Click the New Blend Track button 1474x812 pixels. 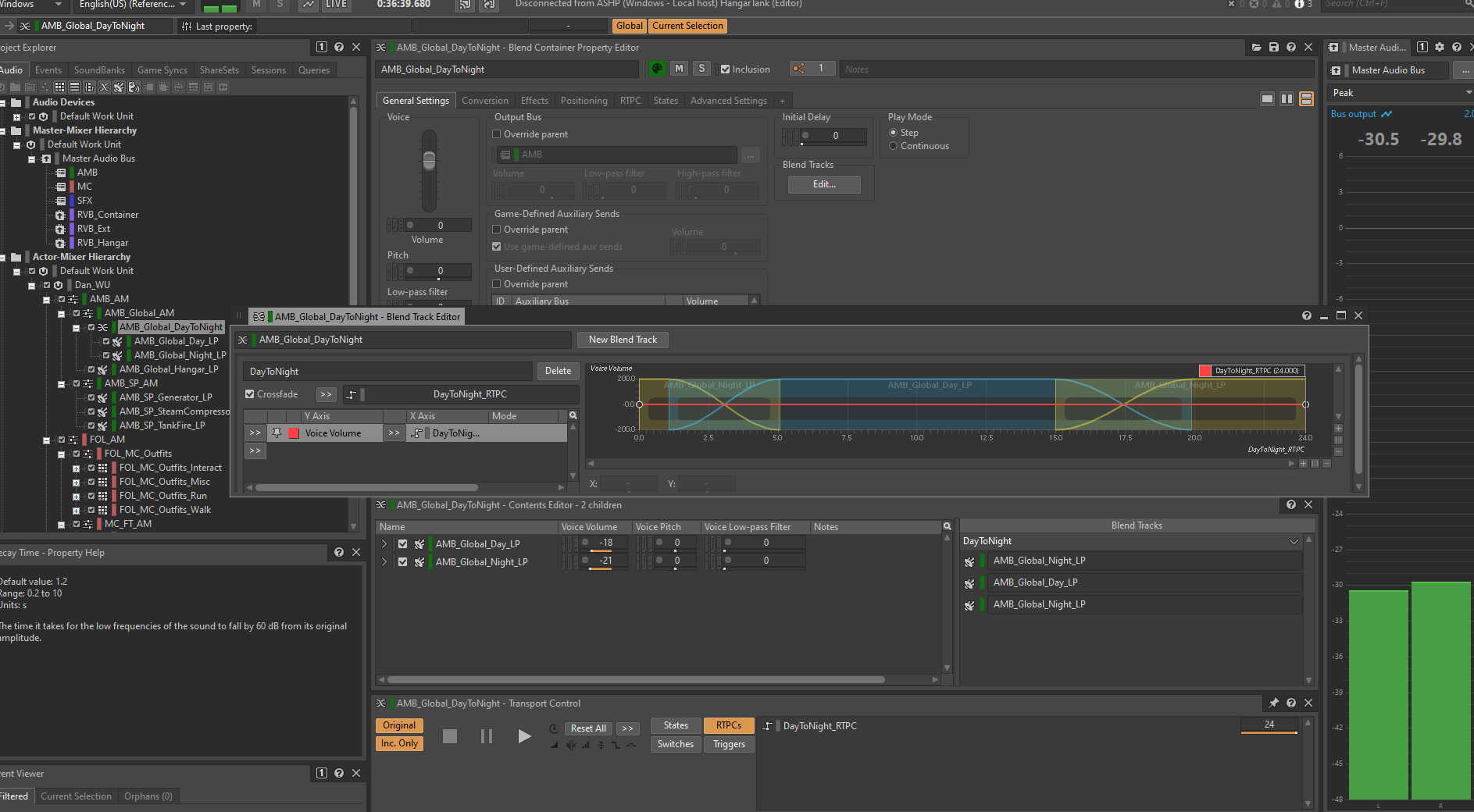pos(623,340)
